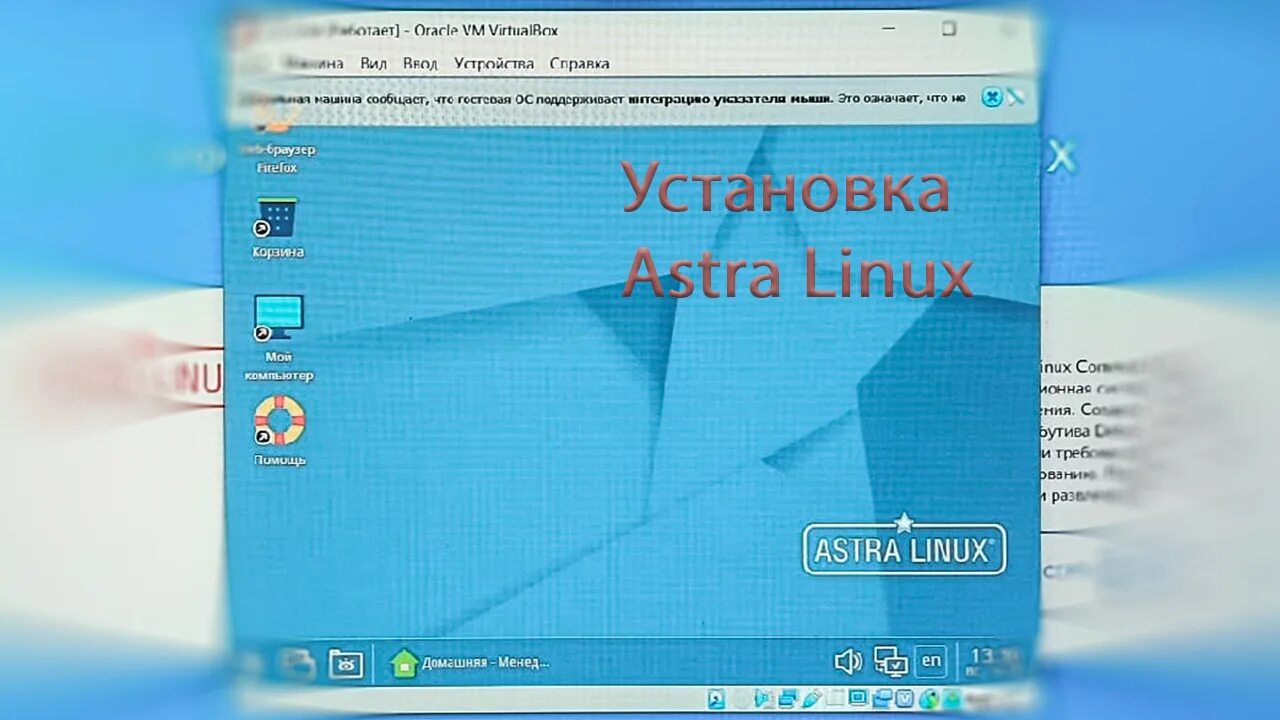The width and height of the screenshot is (1280, 720).
Task: Click the printer icon on the taskbar
Action: tap(300, 662)
